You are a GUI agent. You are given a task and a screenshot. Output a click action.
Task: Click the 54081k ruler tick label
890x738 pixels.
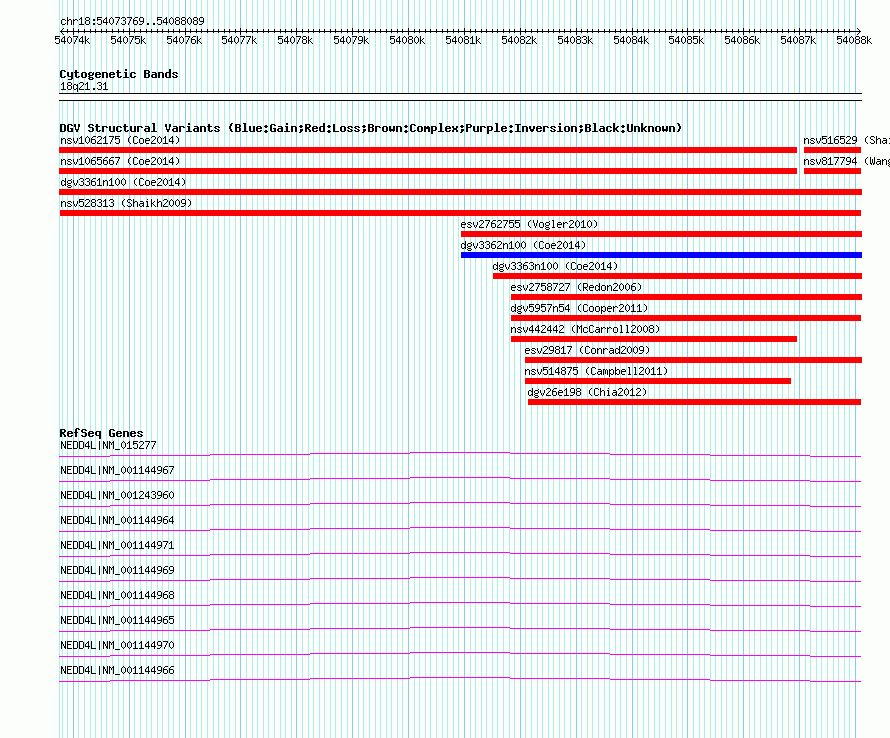pos(463,40)
